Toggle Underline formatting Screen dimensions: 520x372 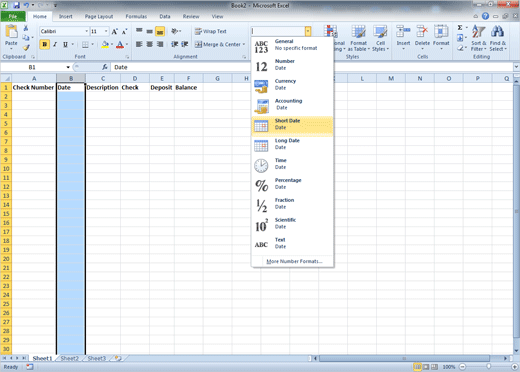[x=65, y=44]
